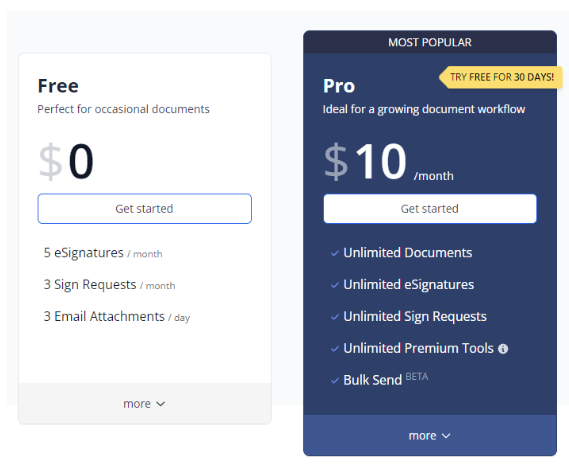Image resolution: width=569 pixels, height=466 pixels.
Task: Click the Most Popular banner
Action: tap(430, 42)
